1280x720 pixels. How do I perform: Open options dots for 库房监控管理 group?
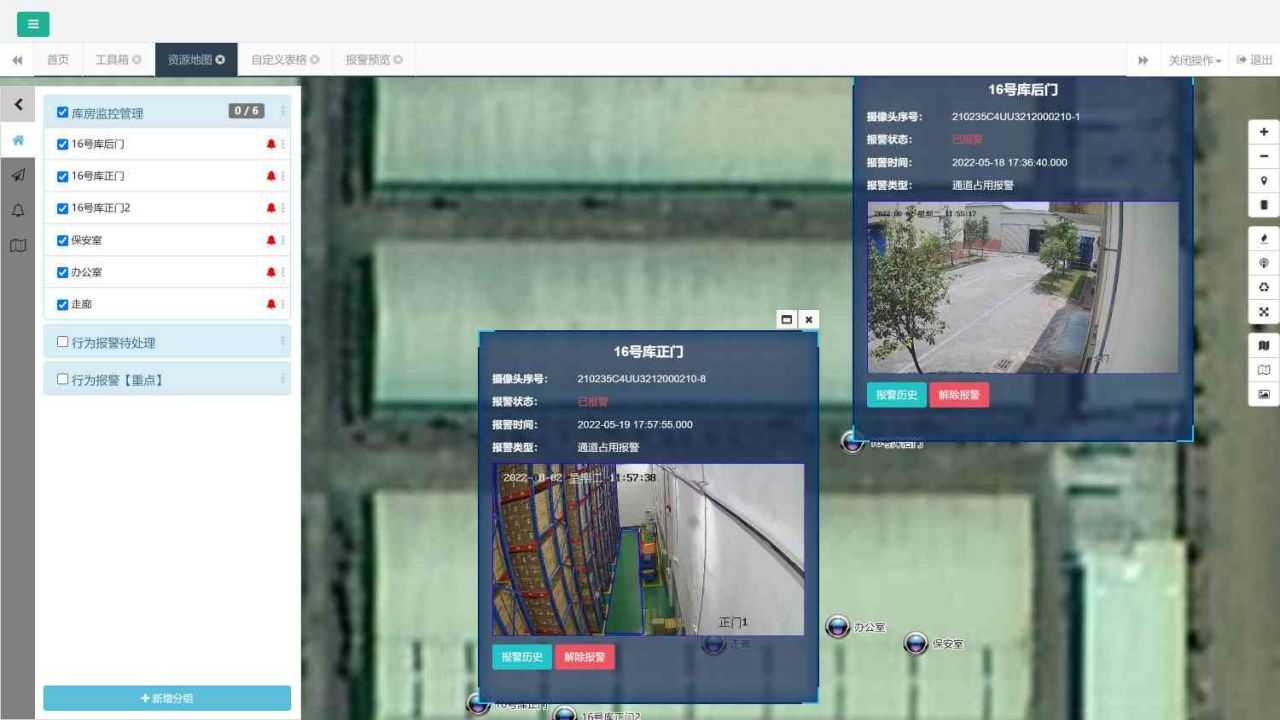pos(283,112)
